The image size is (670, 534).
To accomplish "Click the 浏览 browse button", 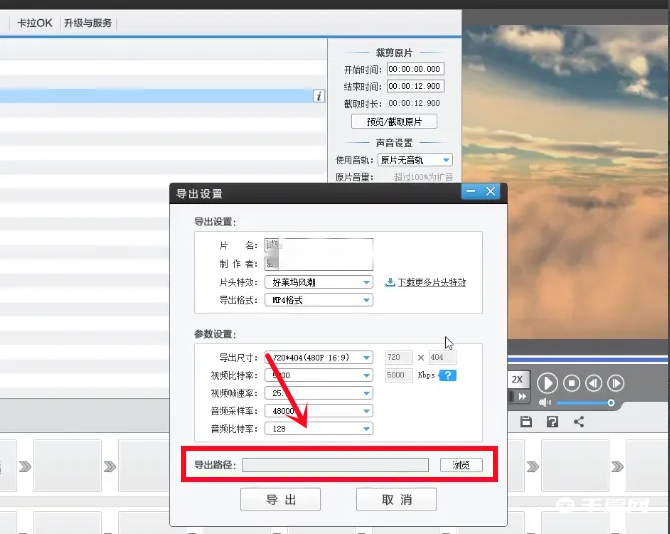I will coord(461,465).
